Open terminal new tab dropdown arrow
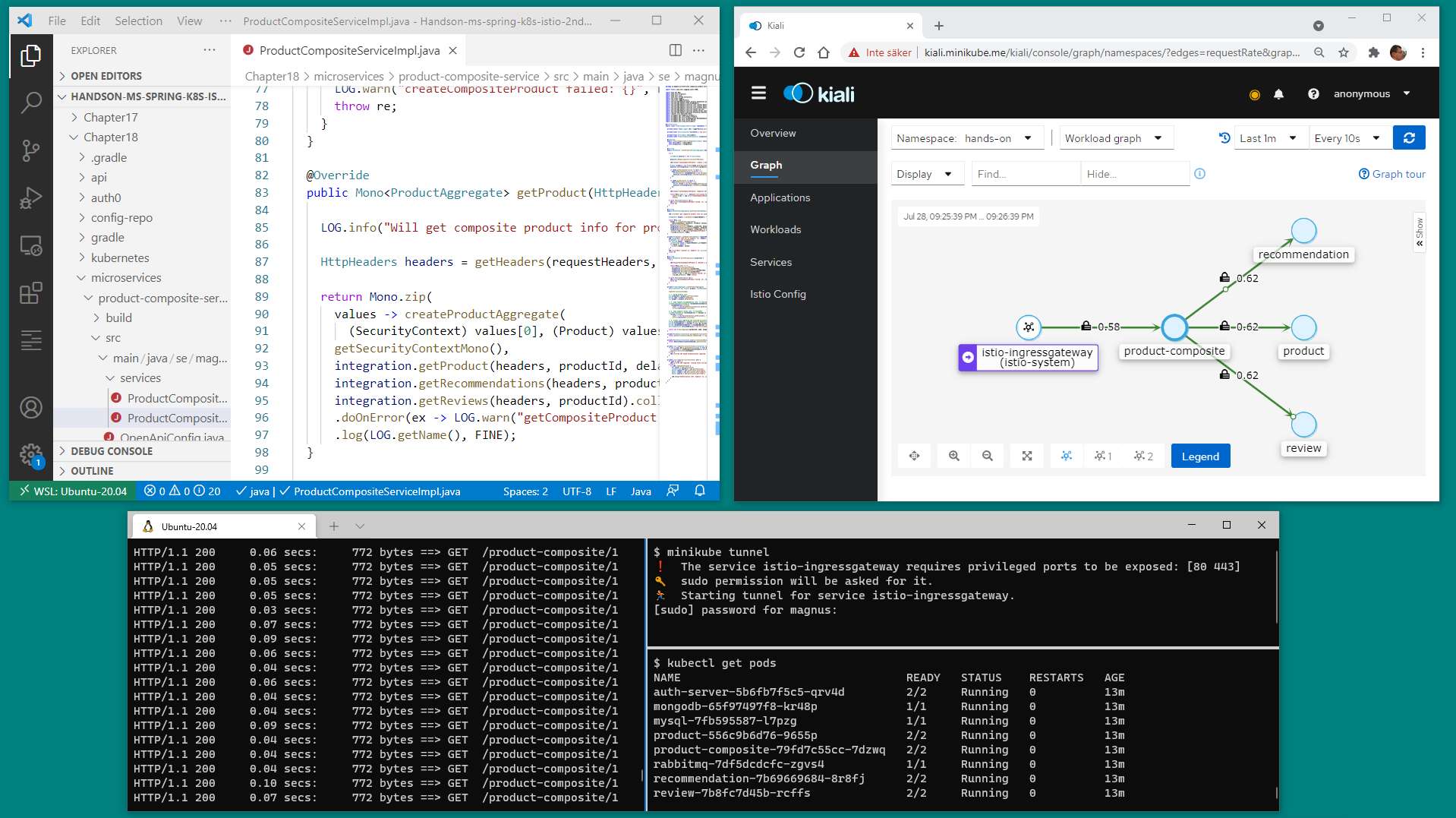Viewport: 1456px width, 818px height. pos(360,526)
